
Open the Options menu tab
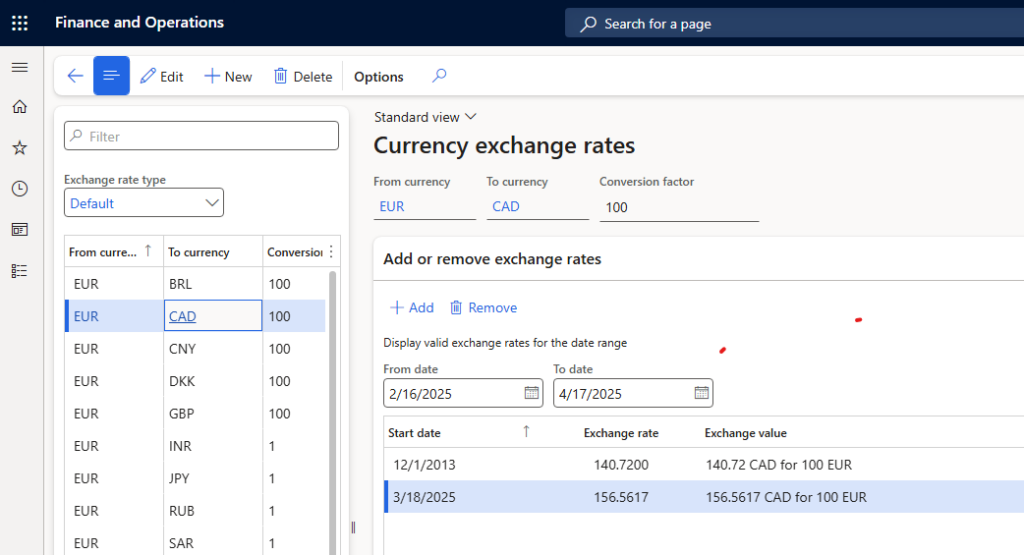click(x=379, y=77)
